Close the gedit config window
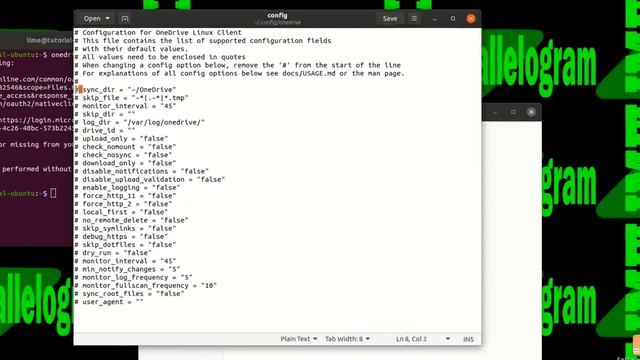Screen dimensions: 640x360 [x=471, y=19]
